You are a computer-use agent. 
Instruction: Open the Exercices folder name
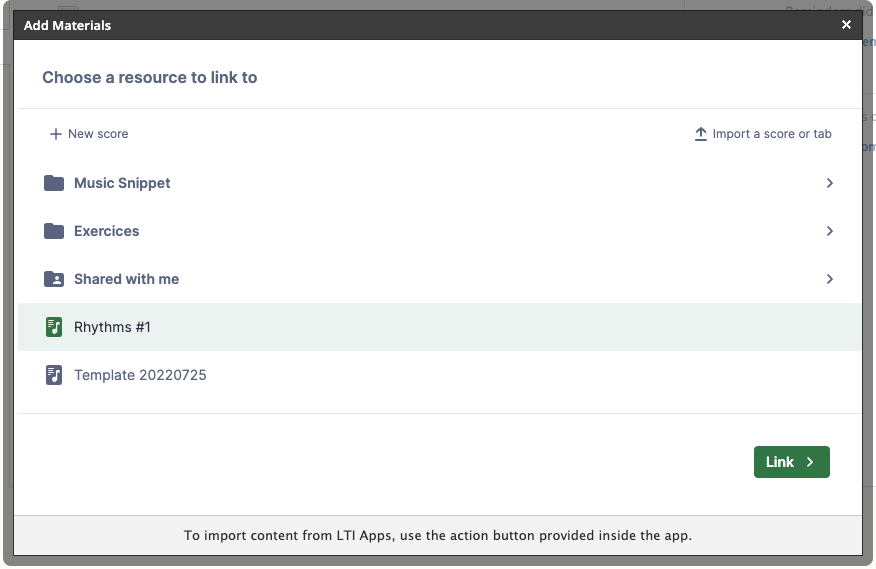point(107,231)
